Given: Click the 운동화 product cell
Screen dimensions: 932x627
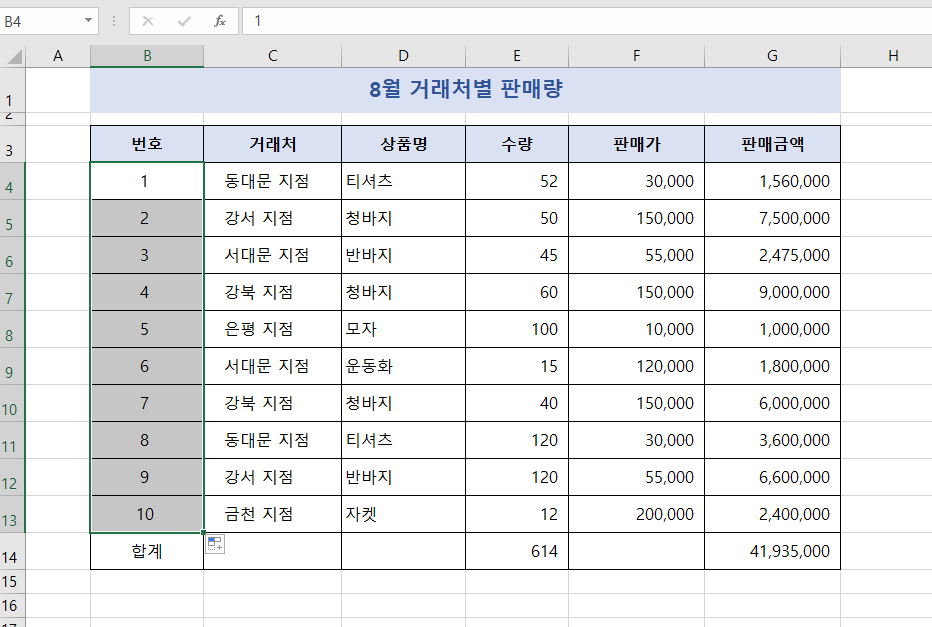Looking at the screenshot, I should 403,366.
